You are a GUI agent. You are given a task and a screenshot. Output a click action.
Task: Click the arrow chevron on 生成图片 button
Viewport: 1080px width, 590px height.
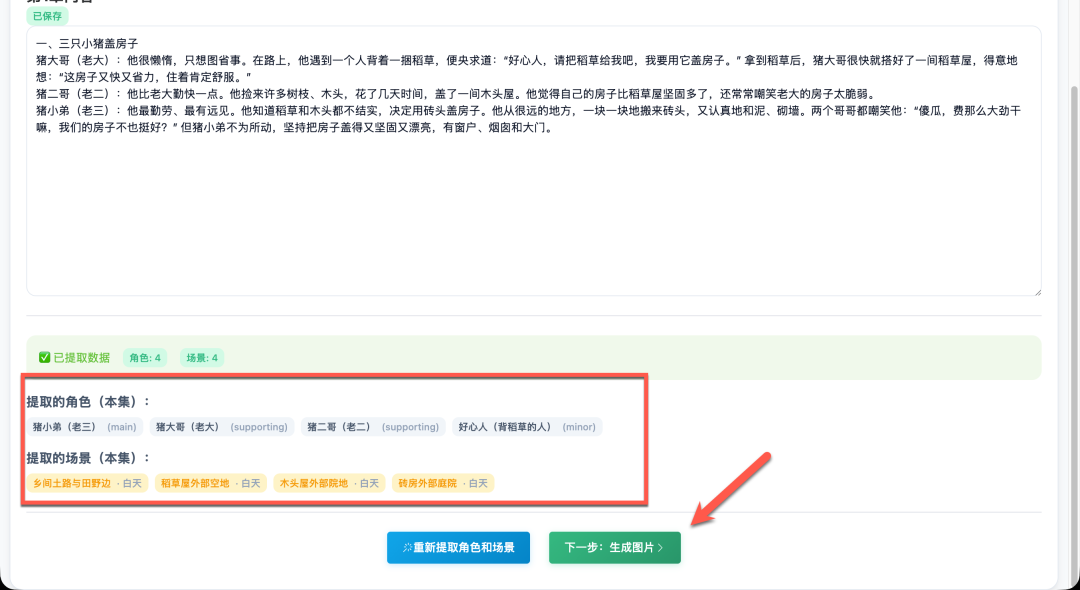(661, 547)
